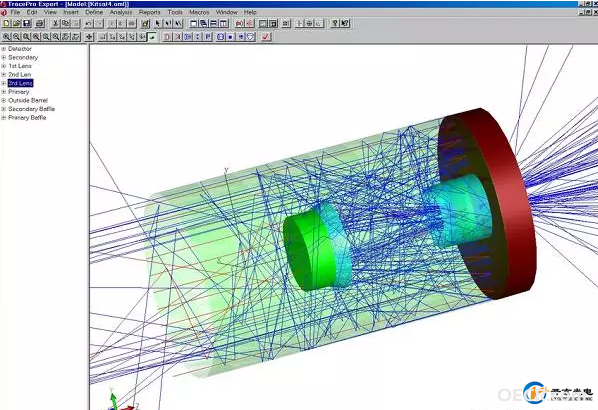598x410 pixels.
Task: Save the model with floppy disk icon
Action: (x=26, y=24)
